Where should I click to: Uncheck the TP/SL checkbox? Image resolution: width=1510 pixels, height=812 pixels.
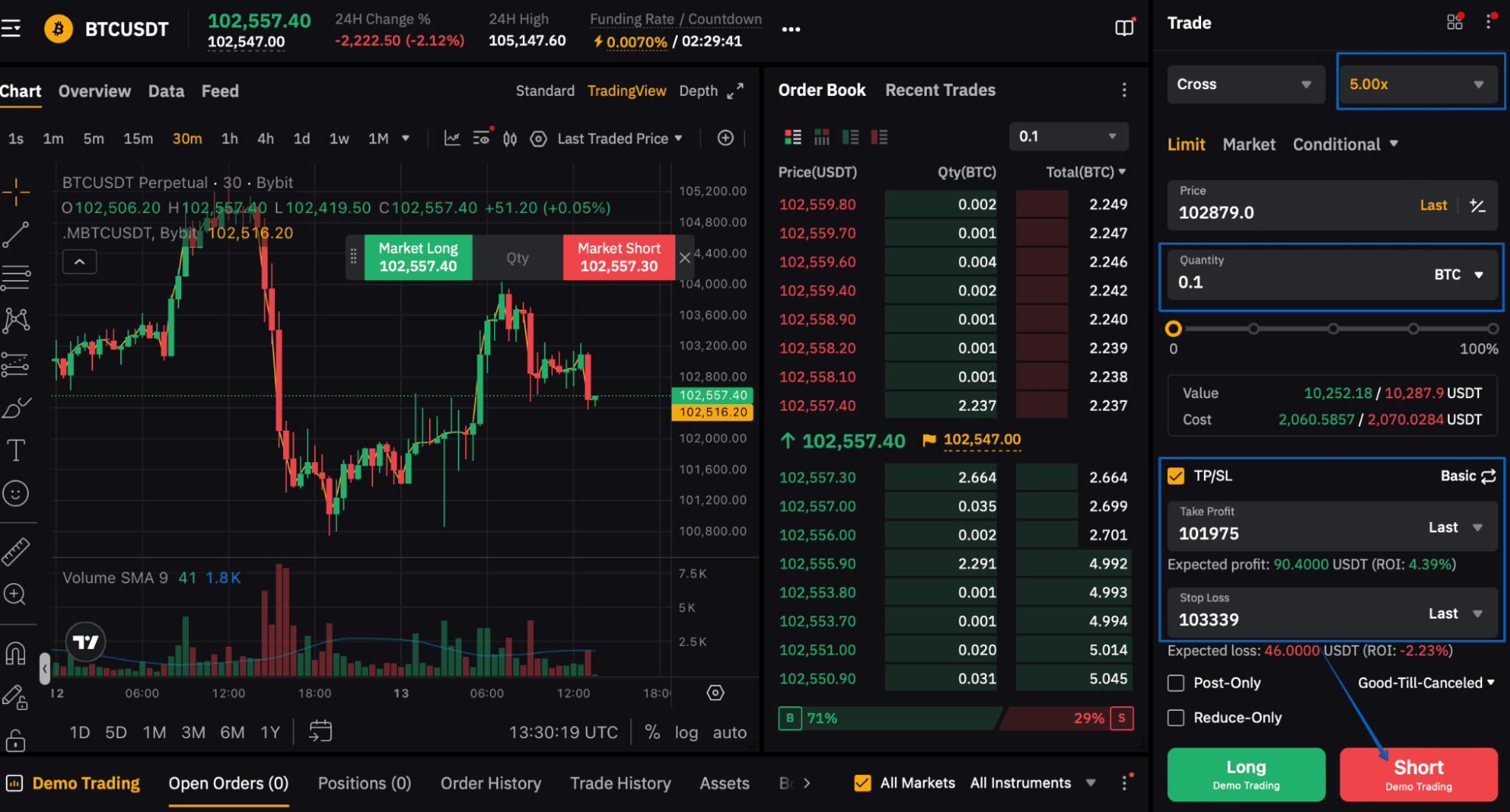(1175, 476)
